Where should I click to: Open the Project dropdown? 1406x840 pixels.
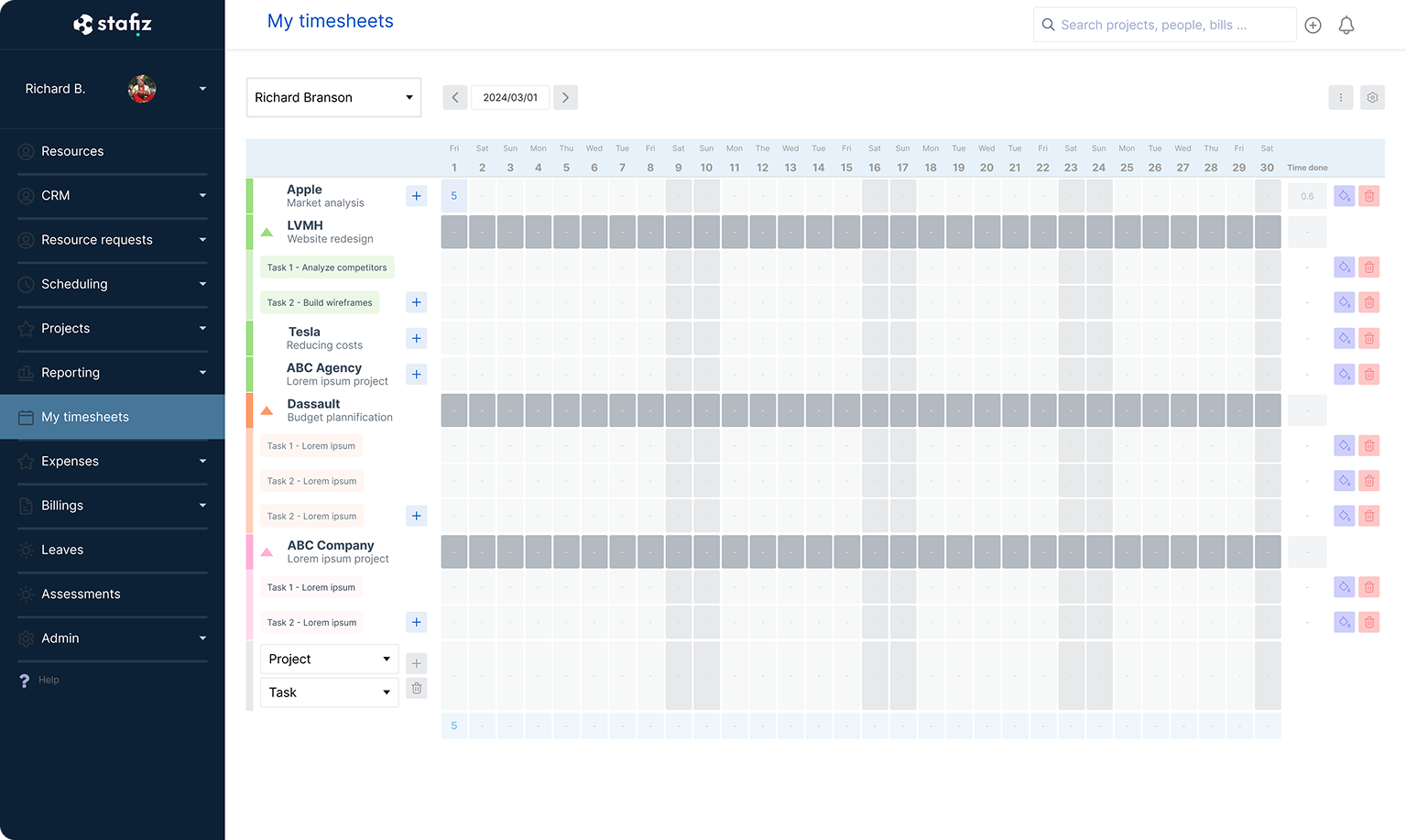tap(330, 659)
